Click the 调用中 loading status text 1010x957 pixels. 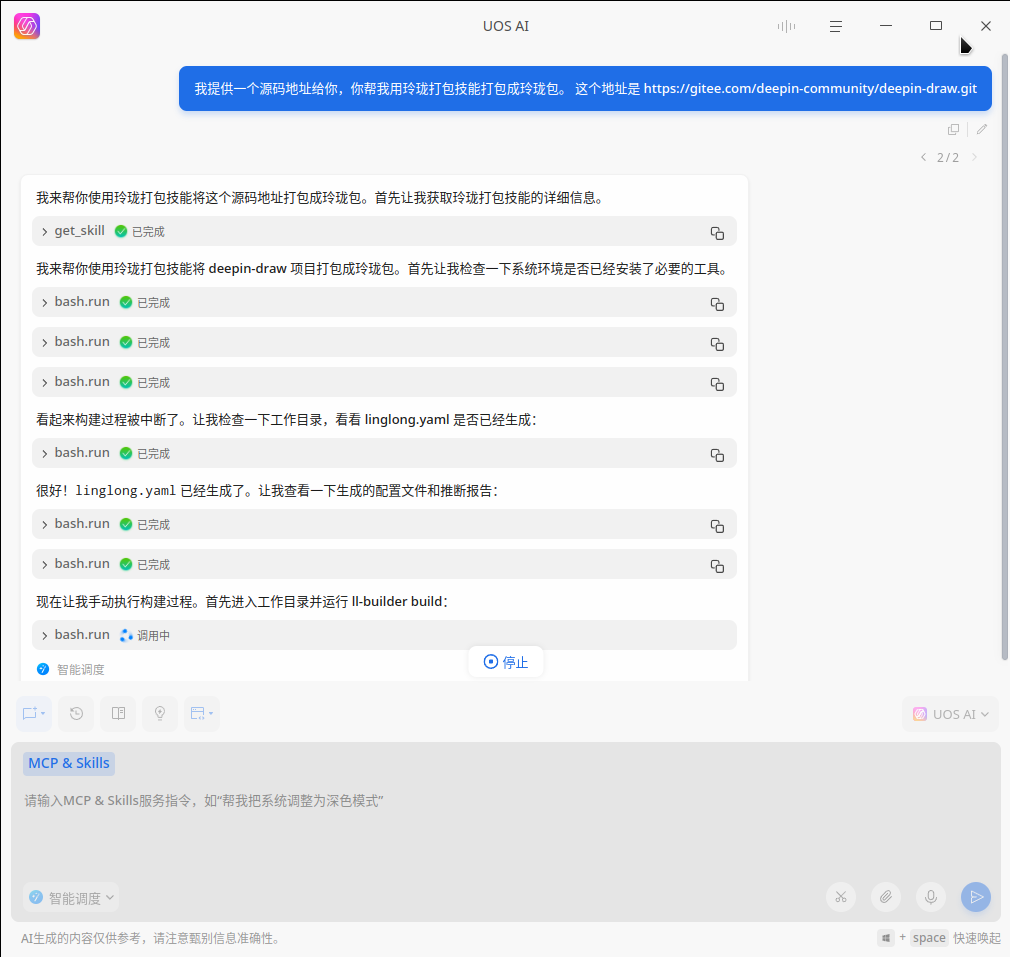pos(153,636)
